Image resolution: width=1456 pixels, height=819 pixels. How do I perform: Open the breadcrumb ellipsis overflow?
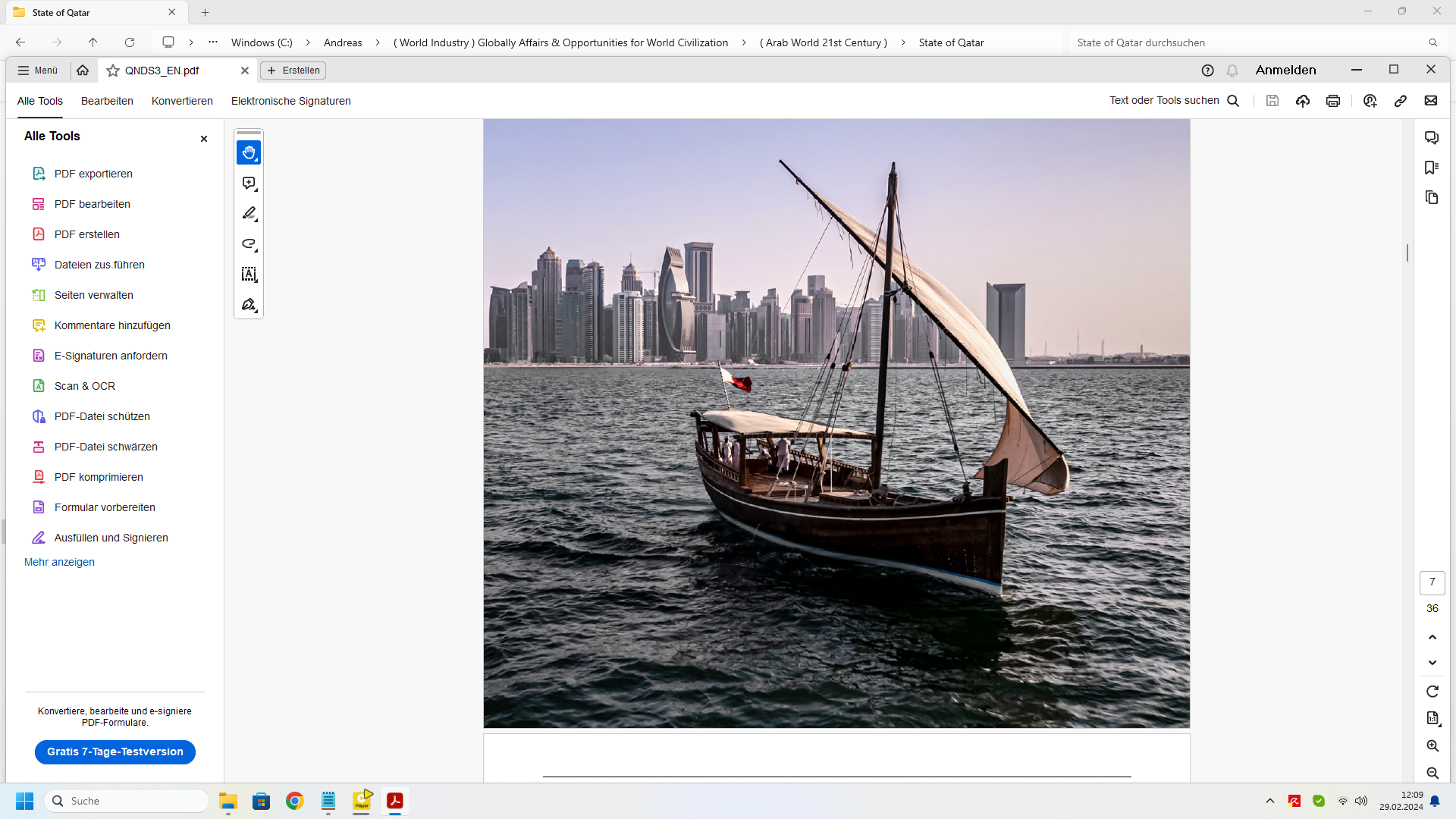(x=213, y=42)
